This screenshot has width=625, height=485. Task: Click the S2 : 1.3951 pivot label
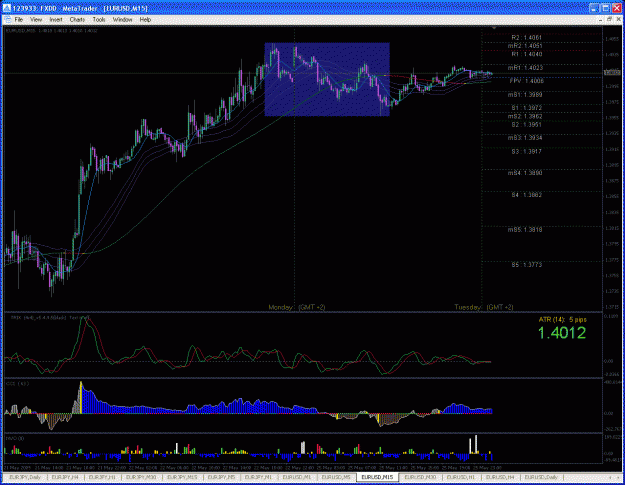coord(527,125)
